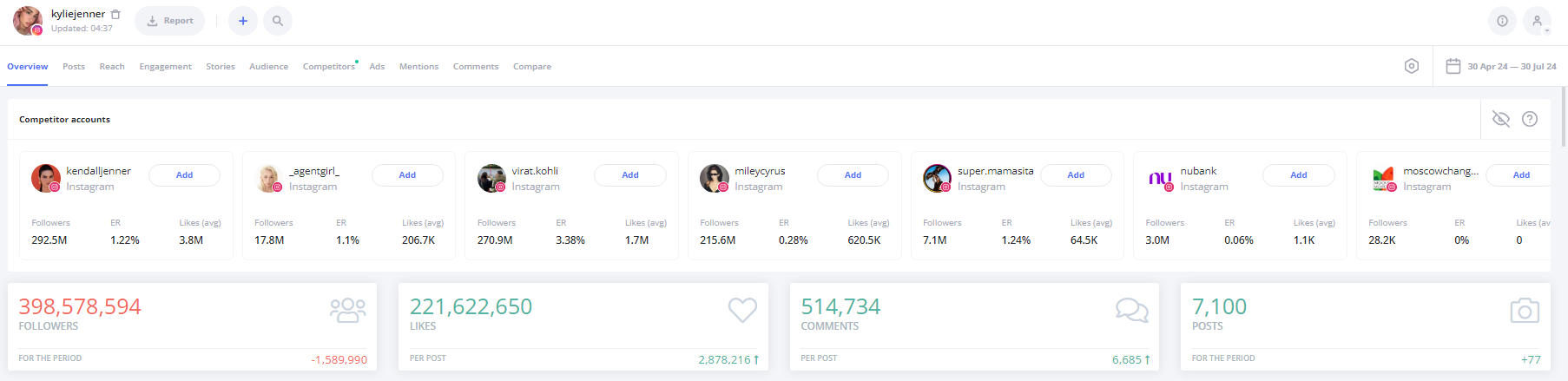Click the trash icon beside kyliejenner
Image resolution: width=1568 pixels, height=381 pixels.
tap(115, 15)
